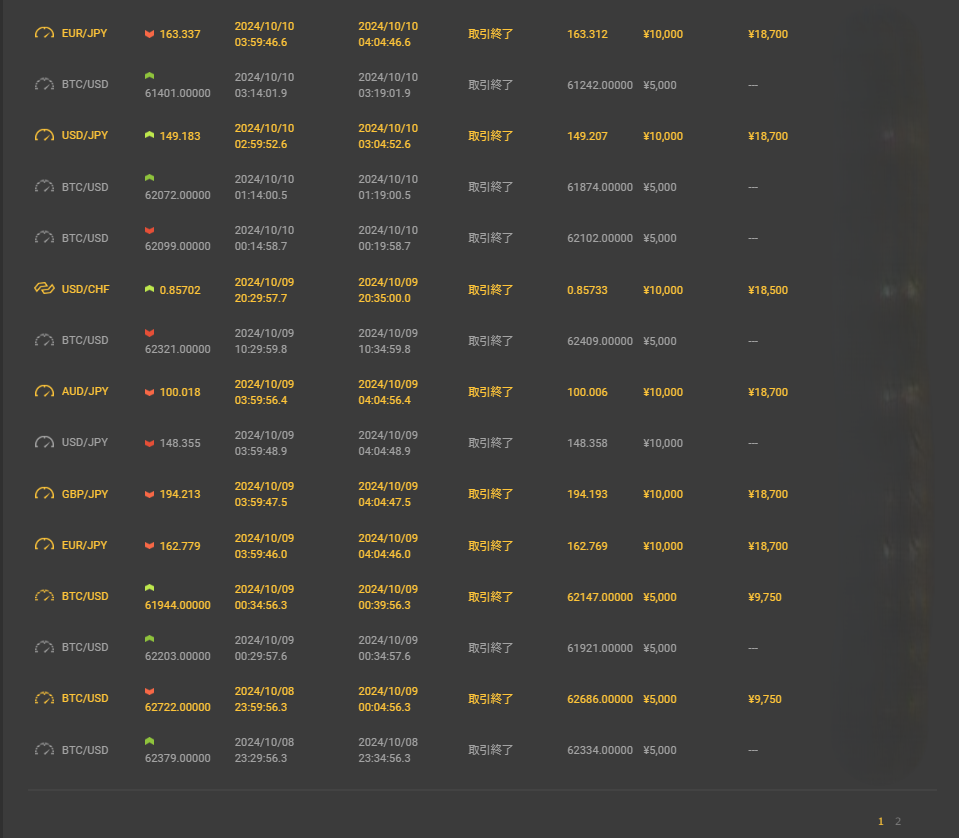Click the red down arrow at 194.213
Screen dimensions: 959x838
pyautogui.click(x=149, y=494)
